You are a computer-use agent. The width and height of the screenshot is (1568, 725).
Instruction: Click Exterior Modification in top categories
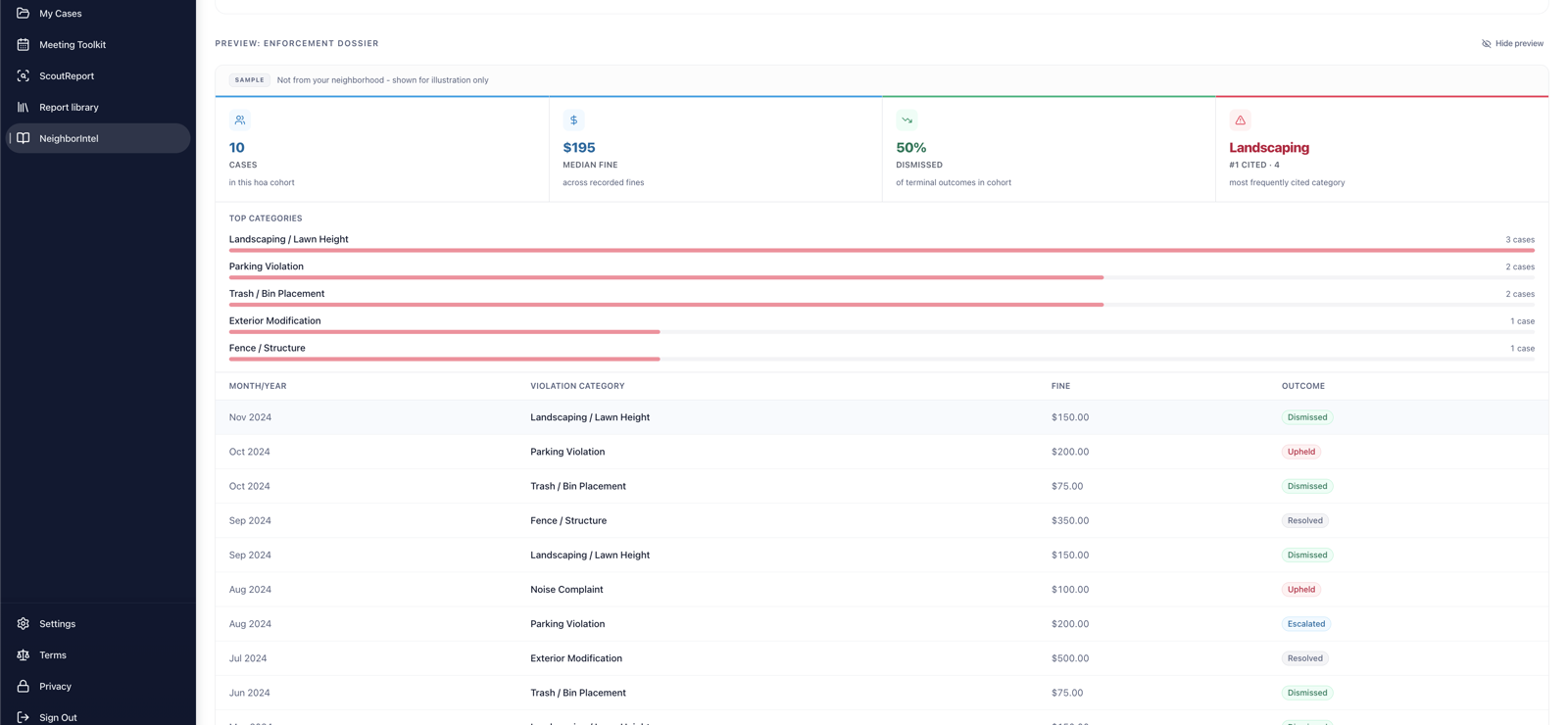(275, 321)
